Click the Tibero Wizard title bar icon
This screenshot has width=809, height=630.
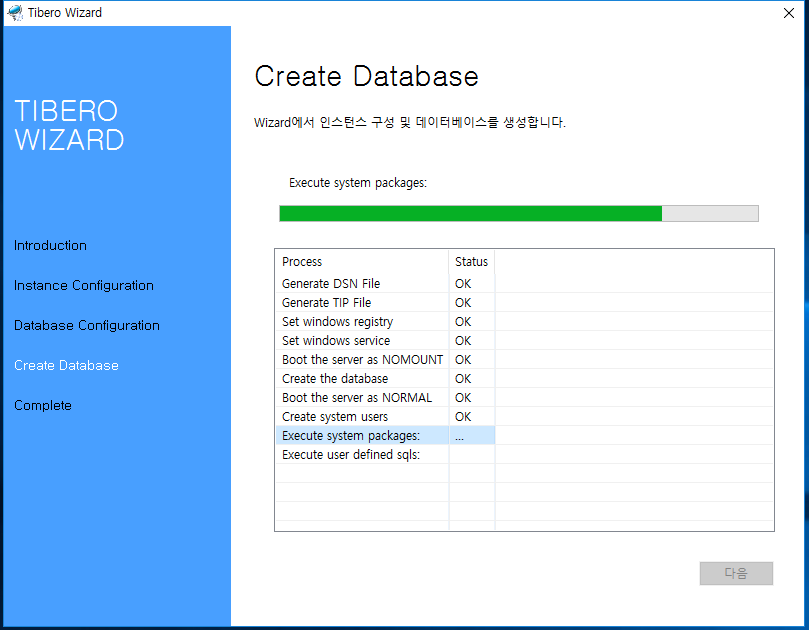15,12
